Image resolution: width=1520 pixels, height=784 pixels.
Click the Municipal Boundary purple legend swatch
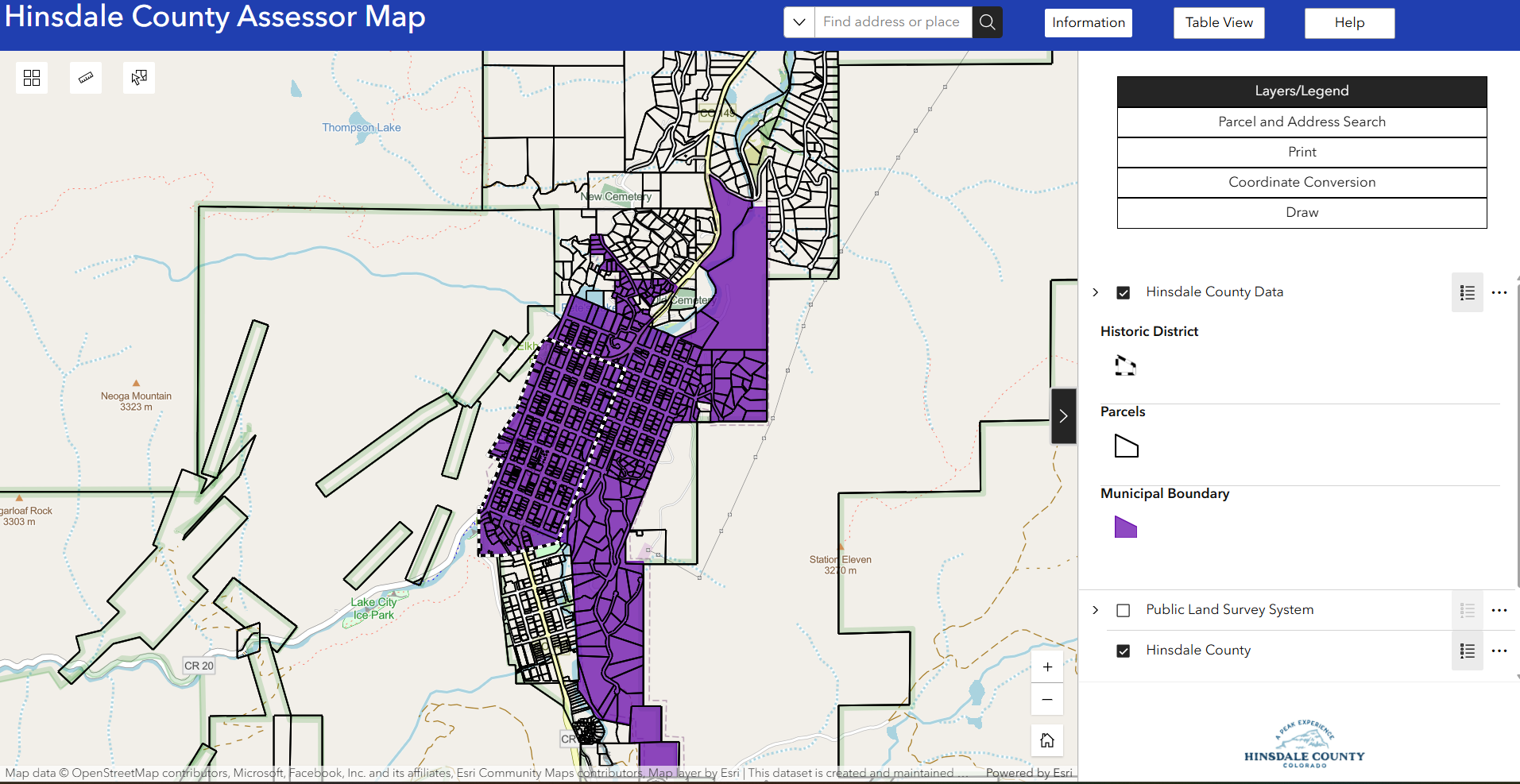tap(1126, 527)
